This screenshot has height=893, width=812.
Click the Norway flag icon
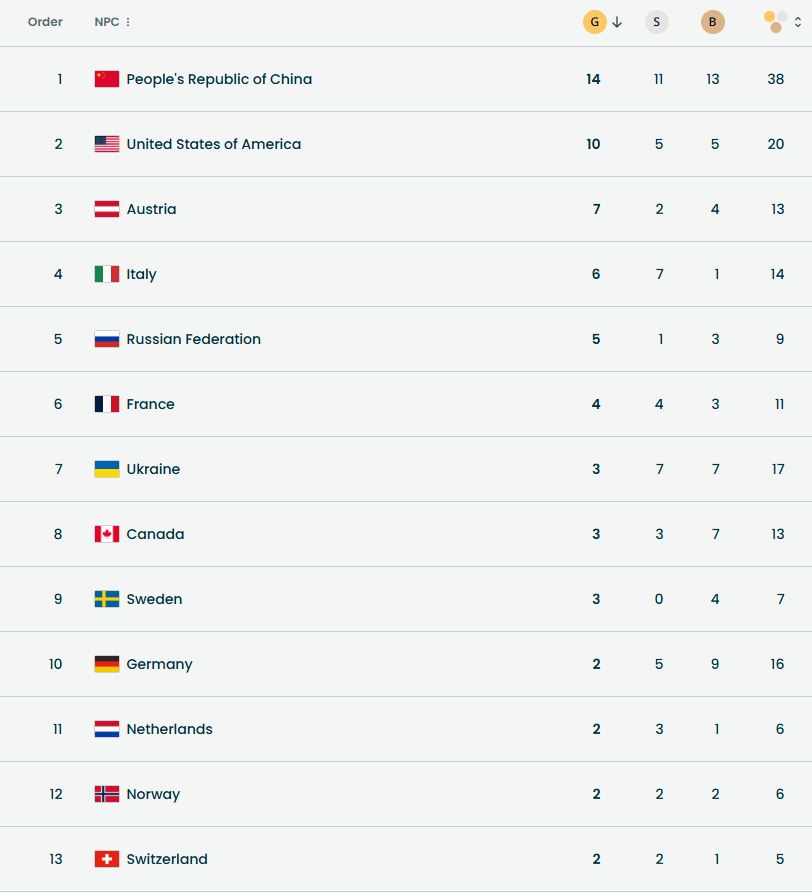click(107, 794)
